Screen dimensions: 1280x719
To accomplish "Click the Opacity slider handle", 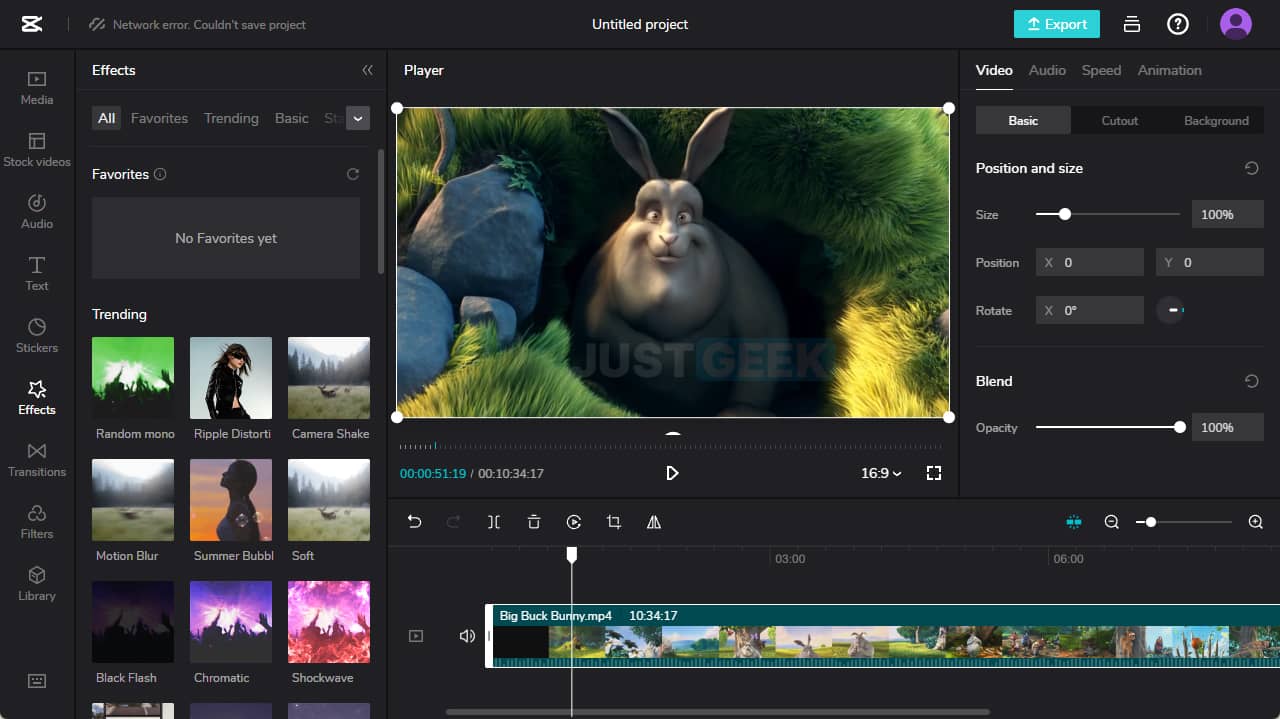I will (1180, 427).
